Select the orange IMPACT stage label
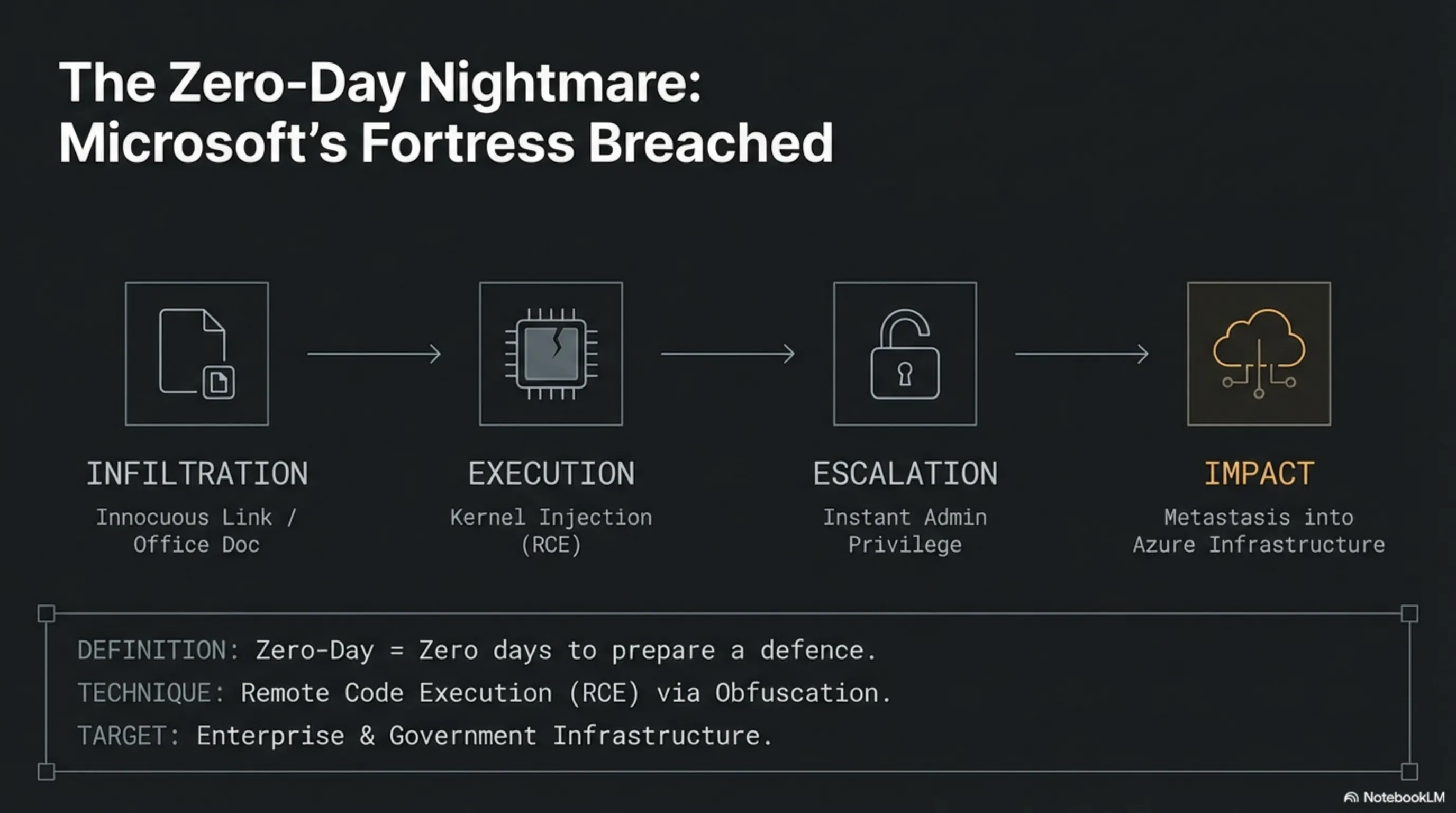Image resolution: width=1456 pixels, height=813 pixels. (1259, 473)
